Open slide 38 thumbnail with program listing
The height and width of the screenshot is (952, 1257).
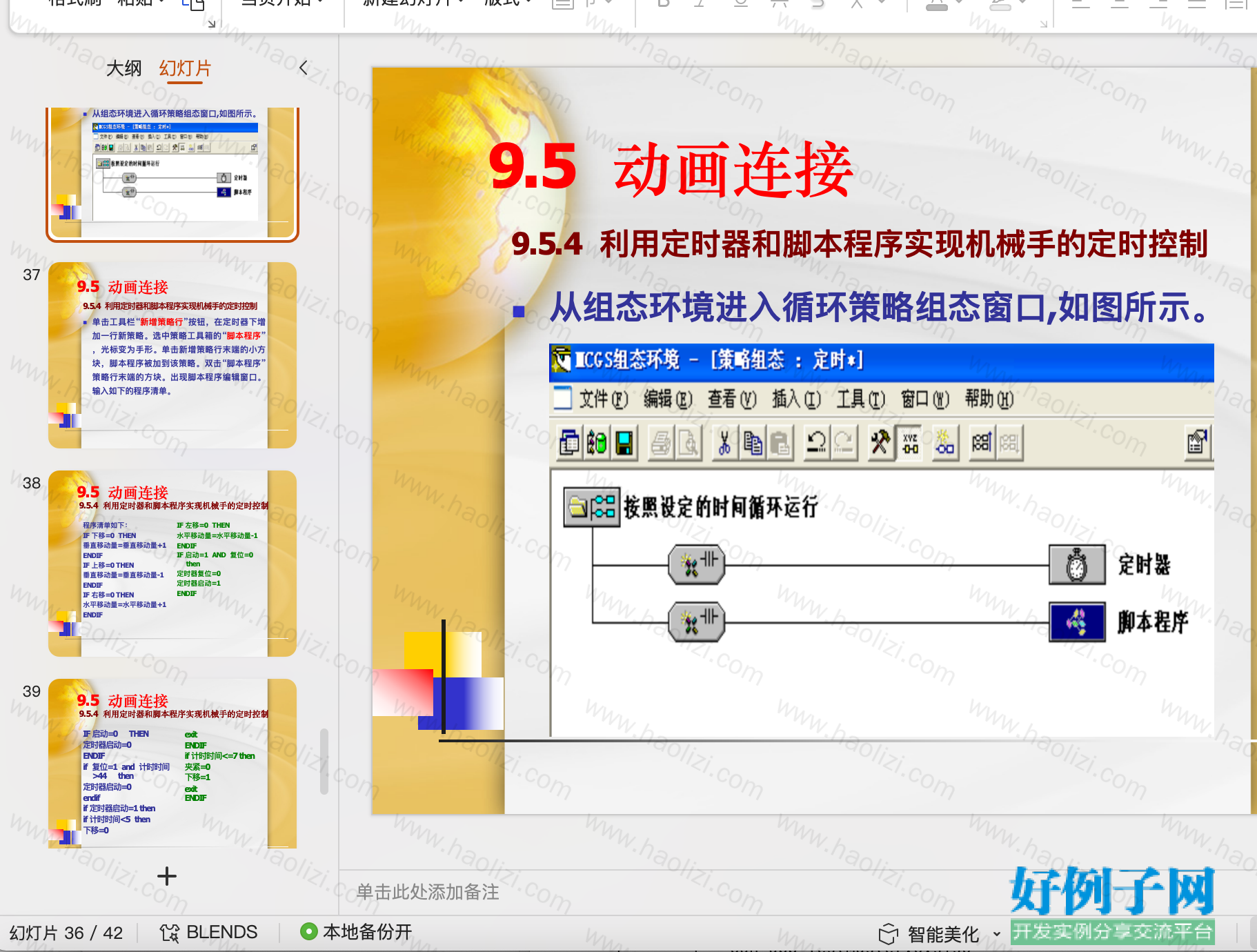pos(172,564)
